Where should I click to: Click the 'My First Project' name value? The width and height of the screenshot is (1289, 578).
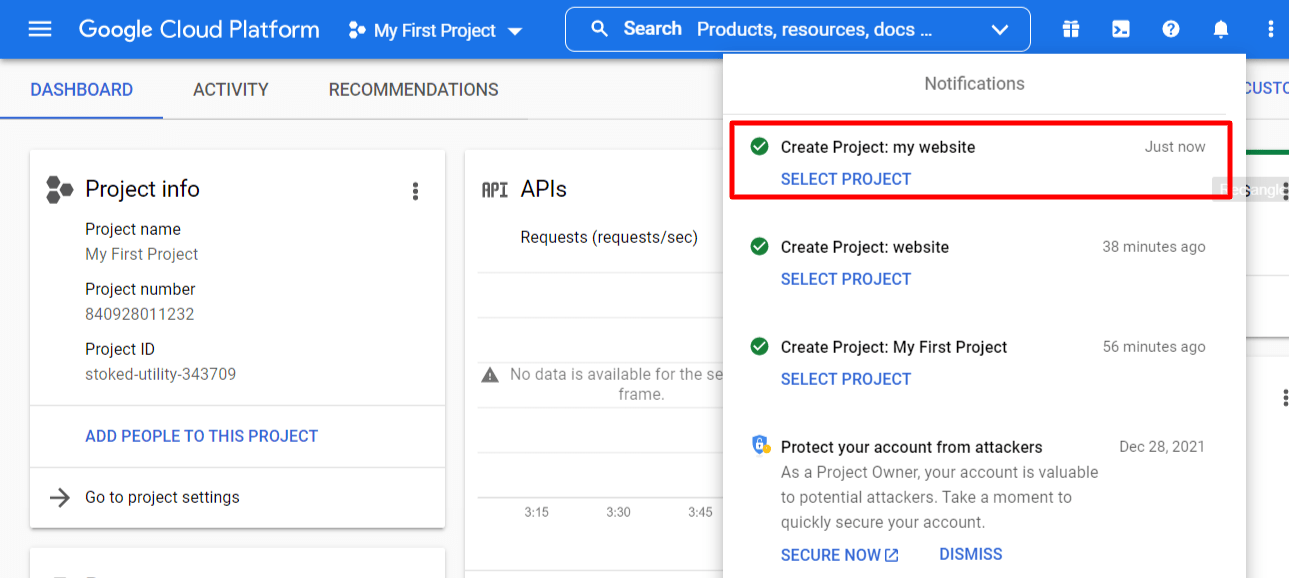[142, 254]
